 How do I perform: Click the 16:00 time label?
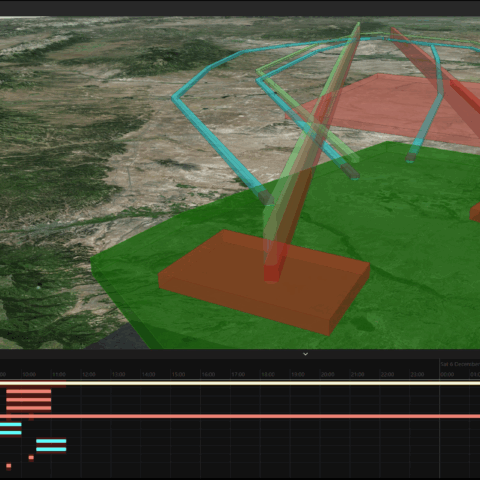[208, 375]
